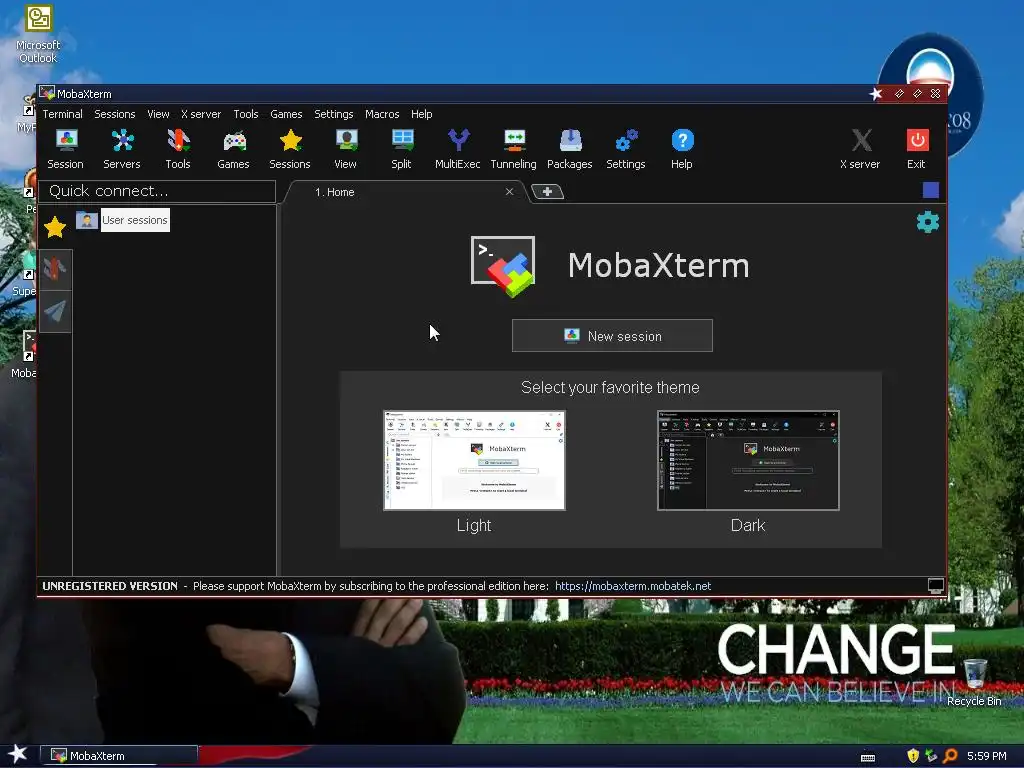Open the Servers toolbar icon
Viewport: 1024px width, 768px height.
(121, 149)
